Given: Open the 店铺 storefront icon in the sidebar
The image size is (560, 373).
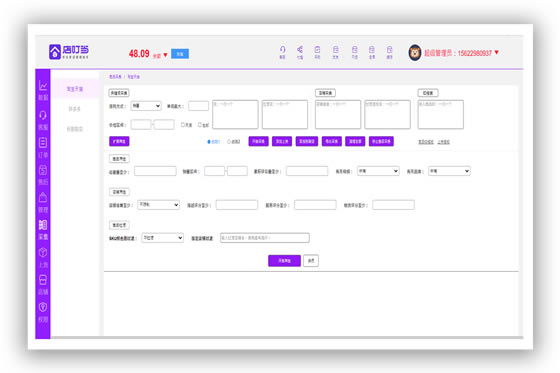Looking at the screenshot, I should point(43,284).
